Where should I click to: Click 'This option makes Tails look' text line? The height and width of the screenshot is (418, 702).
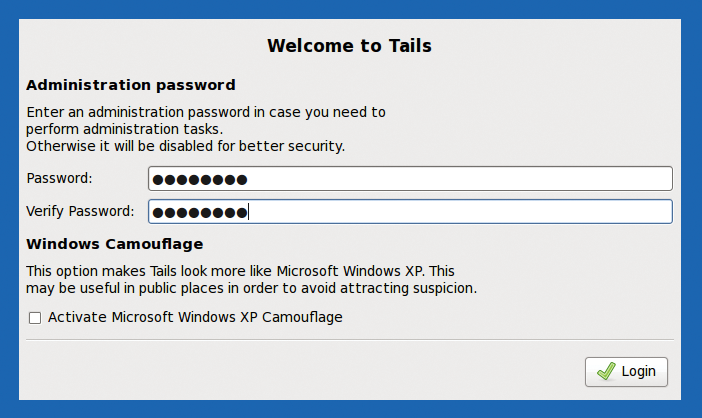(240, 271)
